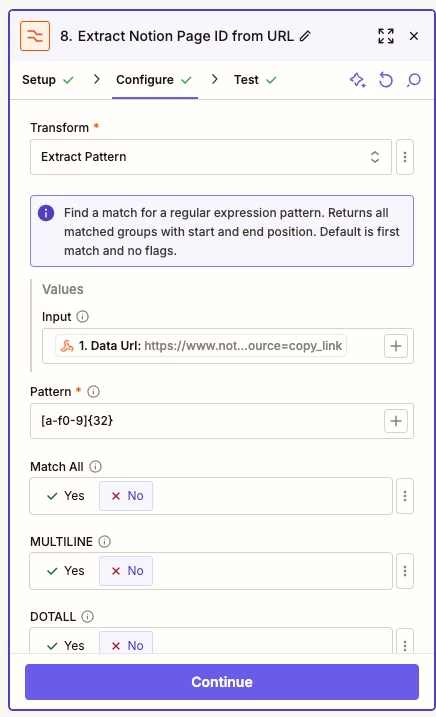The width and height of the screenshot is (436, 717).
Task: Click into the Pattern regex field
Action: 206,421
